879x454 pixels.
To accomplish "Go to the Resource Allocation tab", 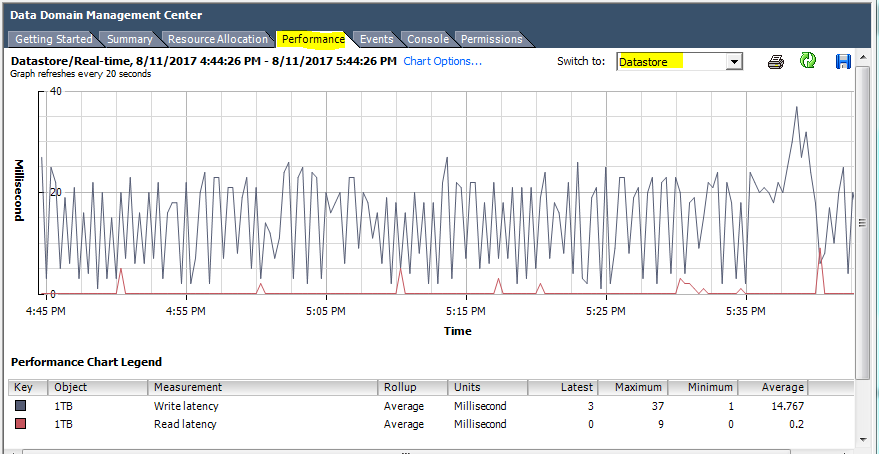I will (x=217, y=39).
